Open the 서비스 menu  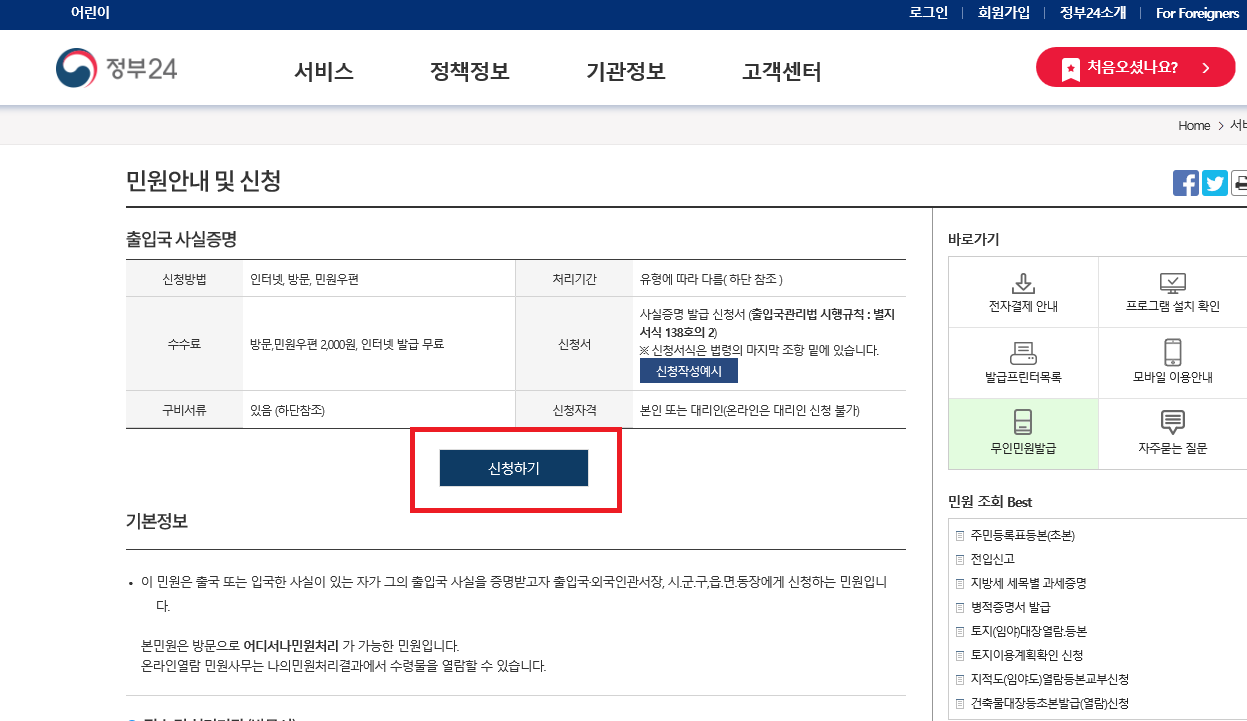point(324,71)
